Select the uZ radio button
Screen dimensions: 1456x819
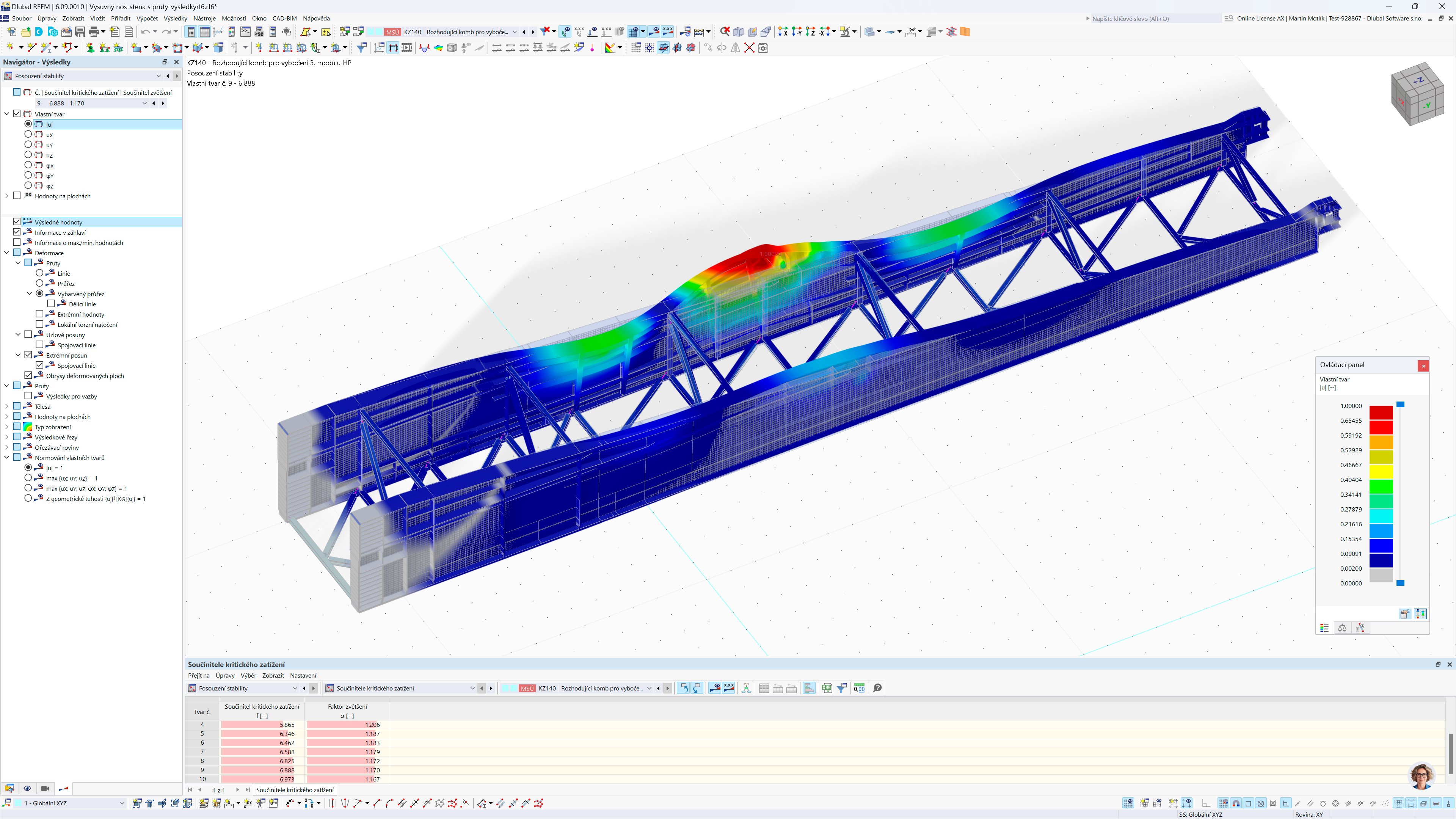point(28,155)
